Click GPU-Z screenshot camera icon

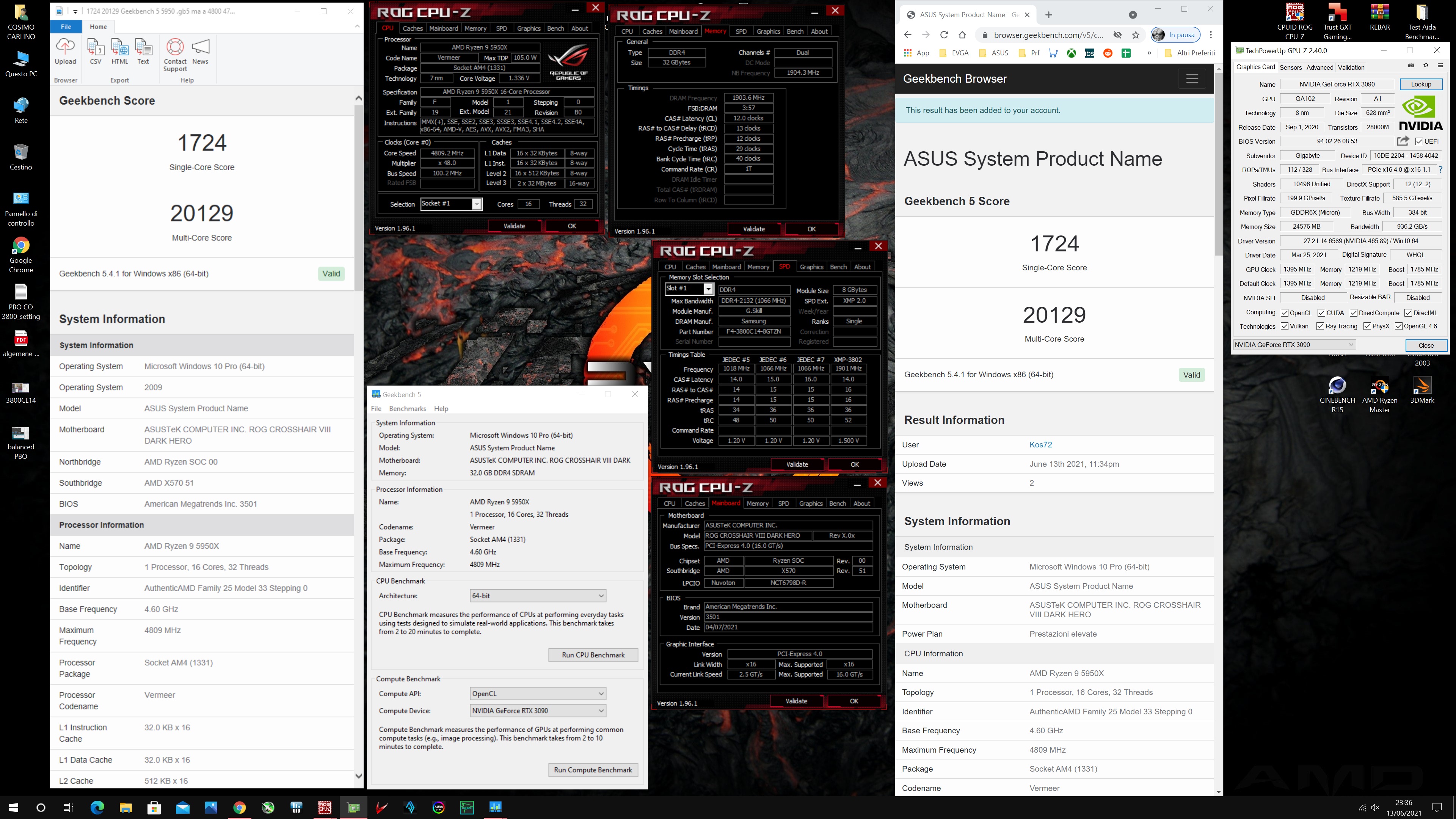1411,66
